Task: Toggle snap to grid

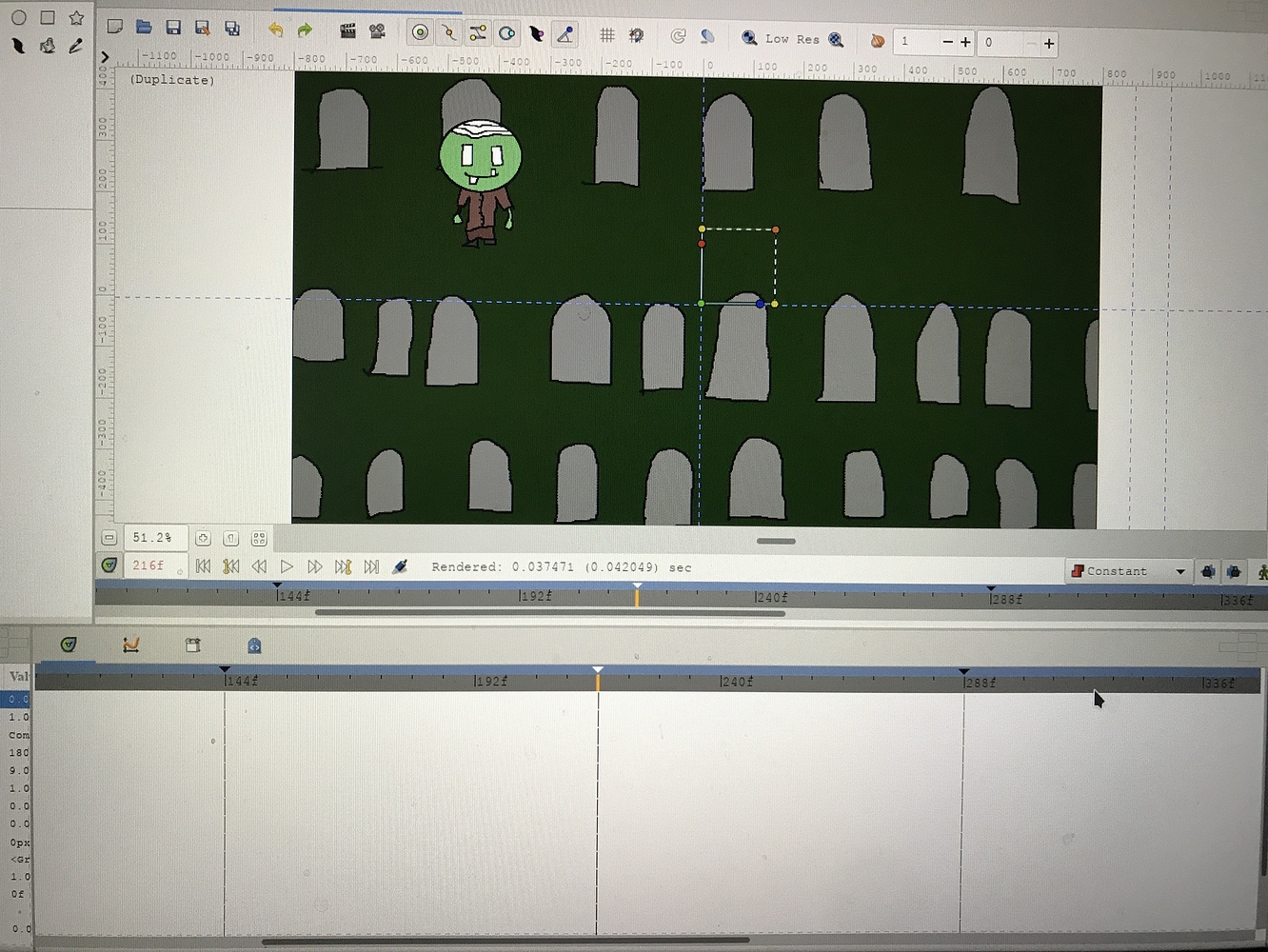Action: coord(637,35)
